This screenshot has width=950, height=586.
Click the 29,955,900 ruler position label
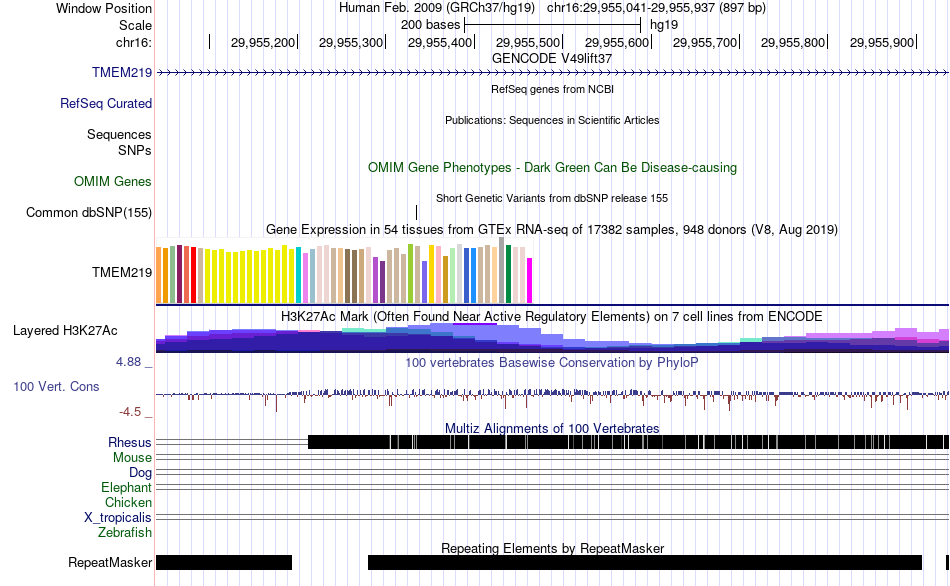882,42
